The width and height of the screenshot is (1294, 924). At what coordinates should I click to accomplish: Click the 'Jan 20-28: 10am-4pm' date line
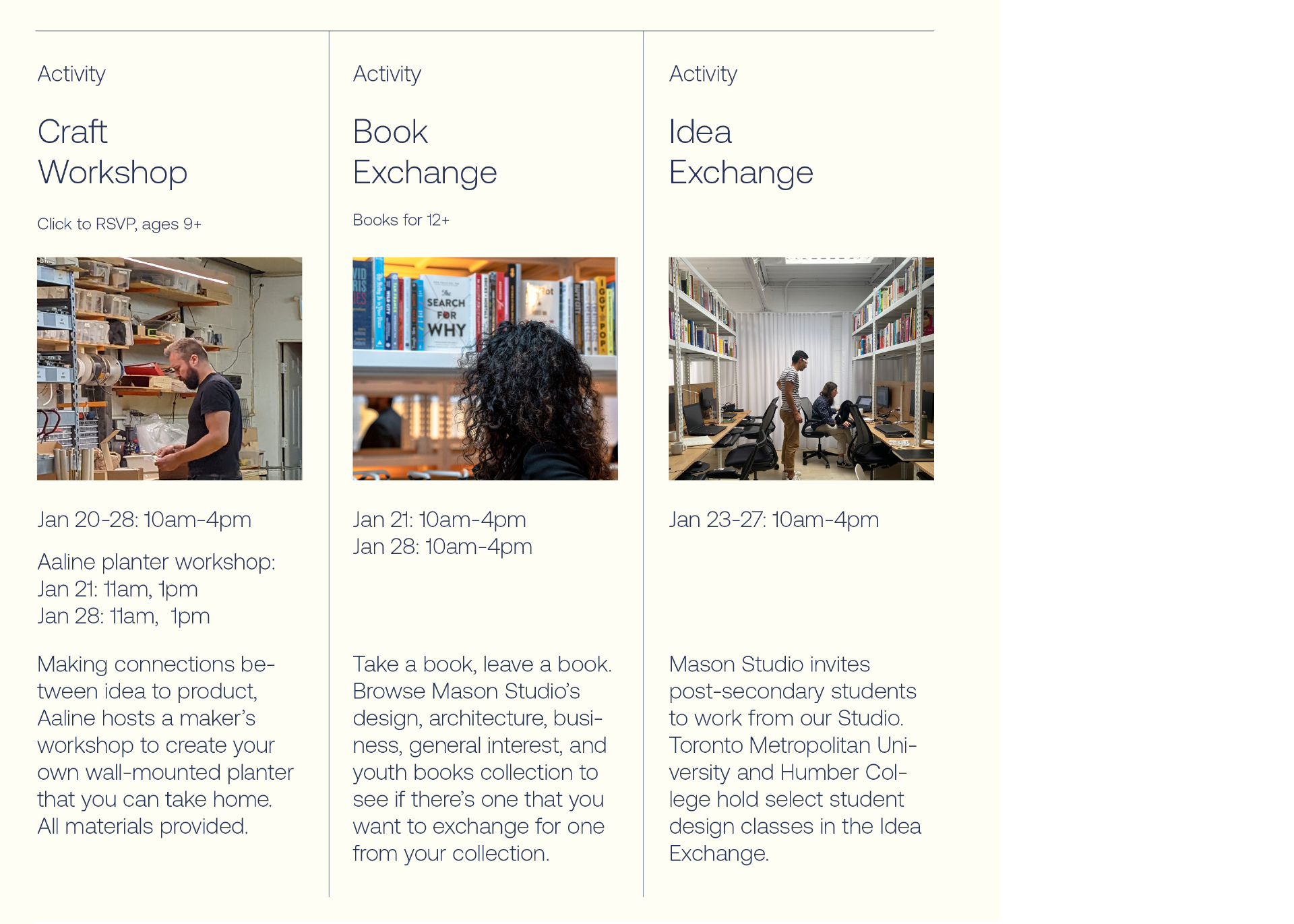point(144,520)
